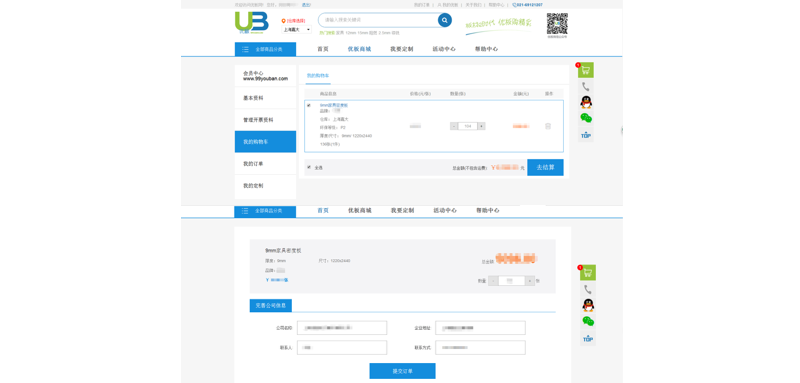The height and width of the screenshot is (383, 800).
Task: Open 我的订单 link in the top bar
Action: coord(421,5)
